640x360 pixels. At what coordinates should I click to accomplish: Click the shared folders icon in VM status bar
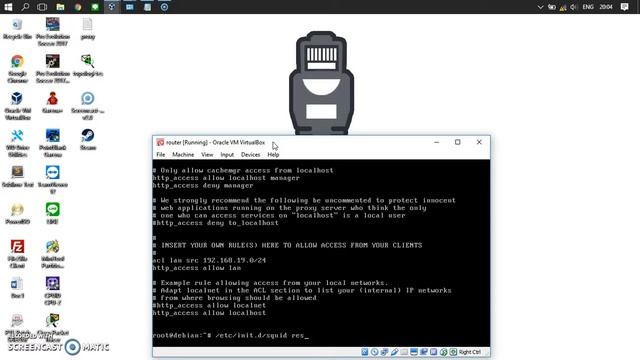click(404, 352)
